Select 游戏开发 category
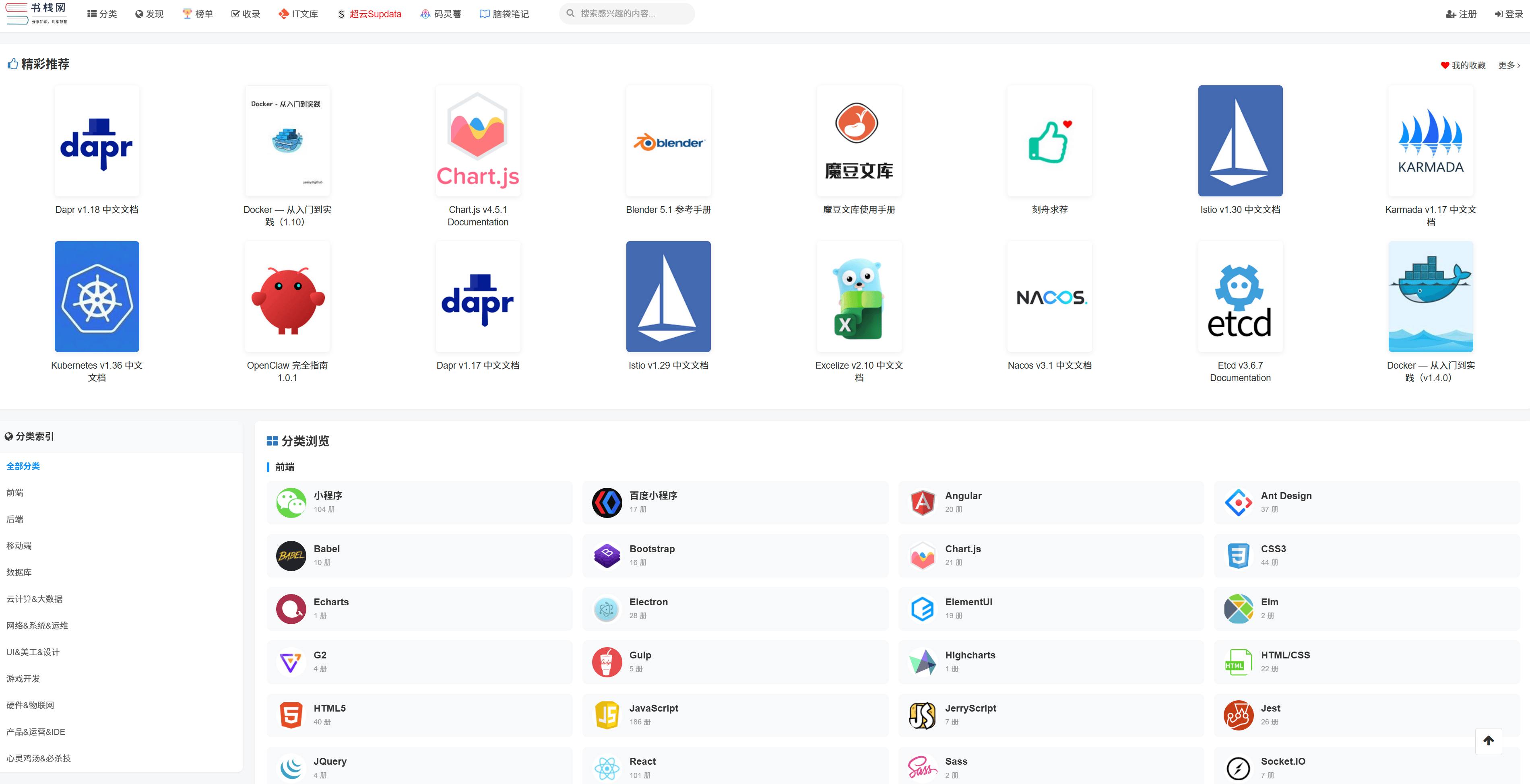The width and height of the screenshot is (1530, 784). point(23,679)
